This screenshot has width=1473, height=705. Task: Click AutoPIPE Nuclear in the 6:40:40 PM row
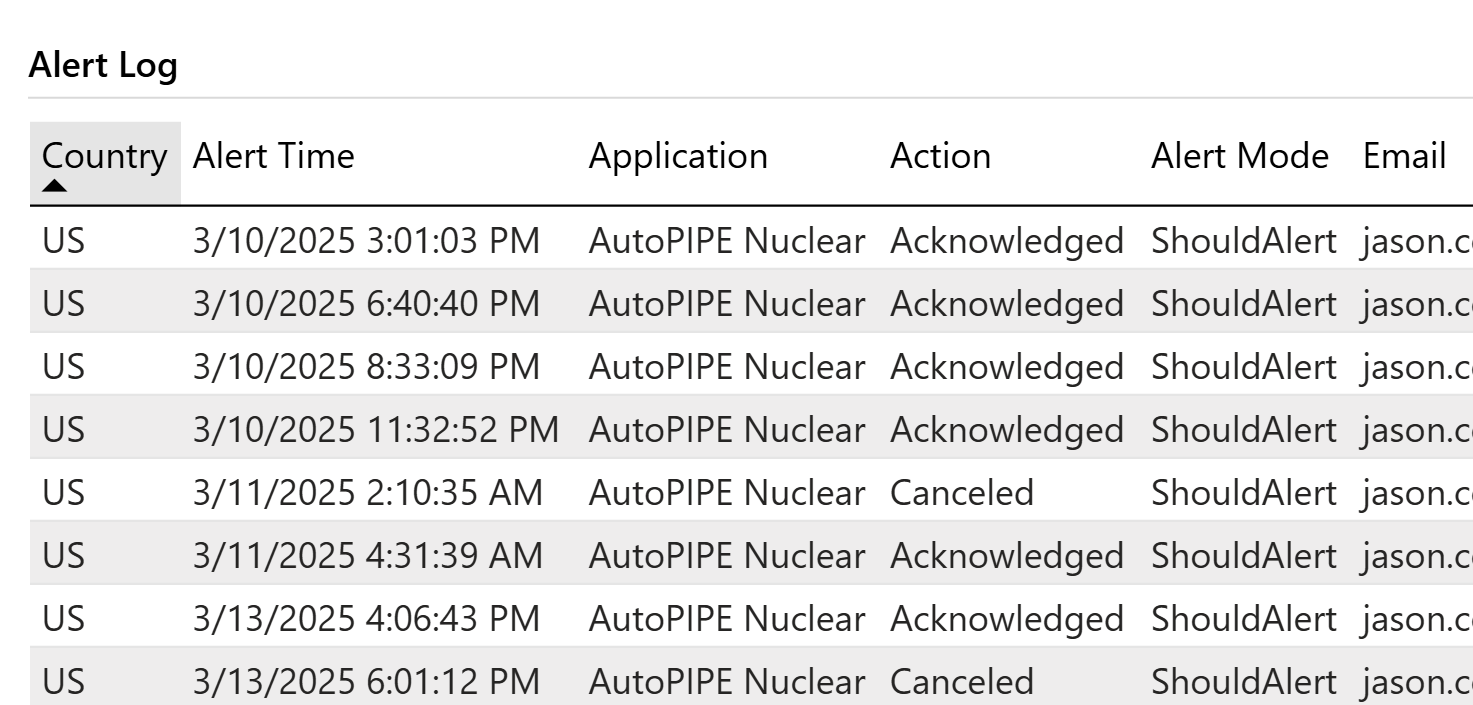coord(726,303)
